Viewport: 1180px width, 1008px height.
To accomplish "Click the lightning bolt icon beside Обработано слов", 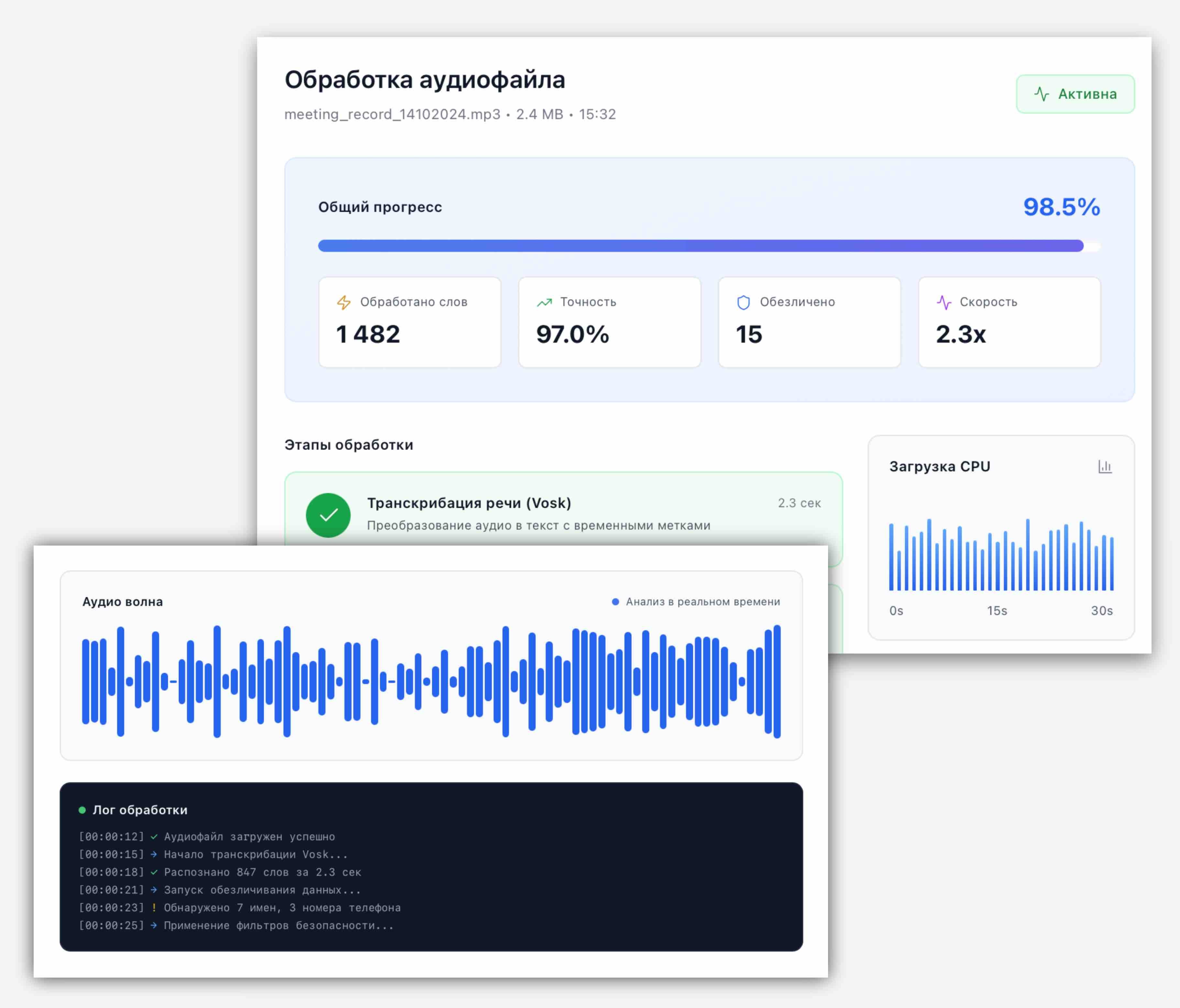I will coord(344,302).
